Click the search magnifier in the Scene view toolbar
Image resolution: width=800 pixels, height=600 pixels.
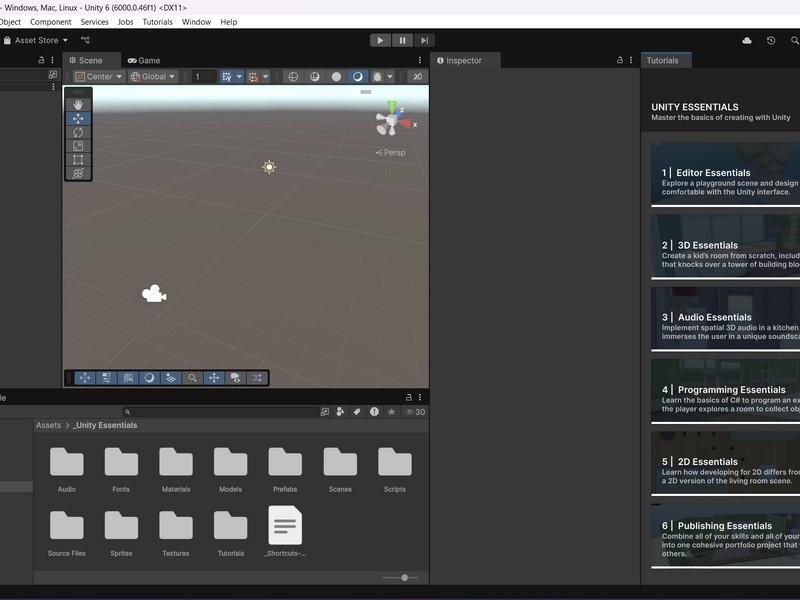(191, 379)
